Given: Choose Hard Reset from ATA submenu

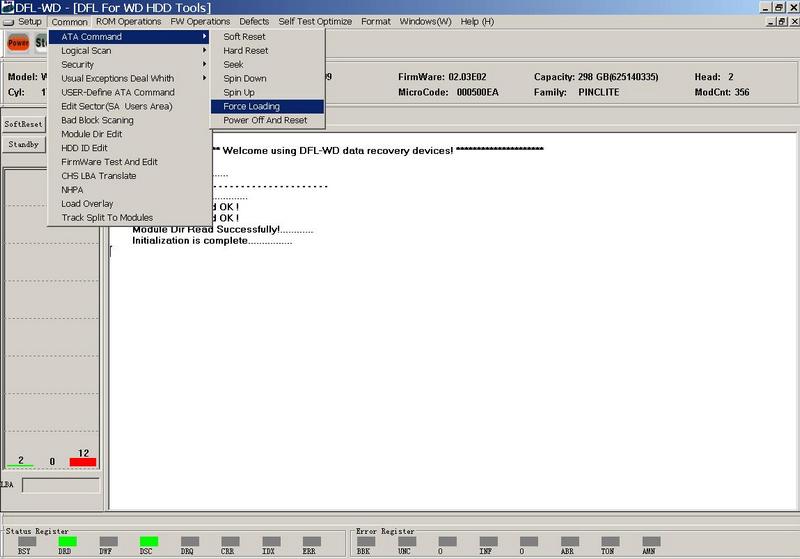Looking at the screenshot, I should point(267,50).
